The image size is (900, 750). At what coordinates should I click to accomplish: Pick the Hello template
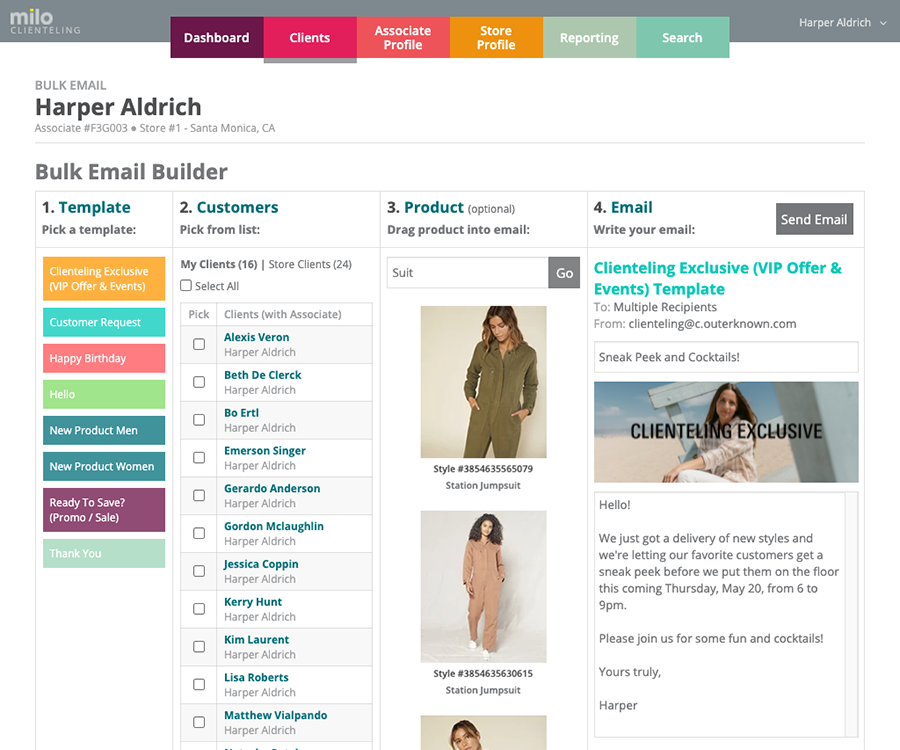104,394
